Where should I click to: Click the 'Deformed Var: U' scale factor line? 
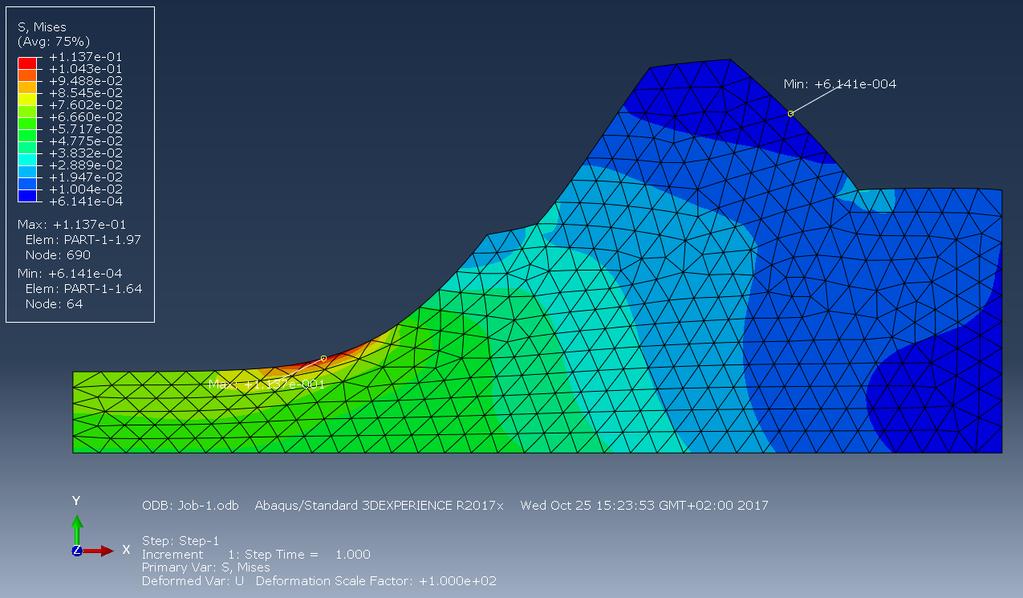pos(319,580)
